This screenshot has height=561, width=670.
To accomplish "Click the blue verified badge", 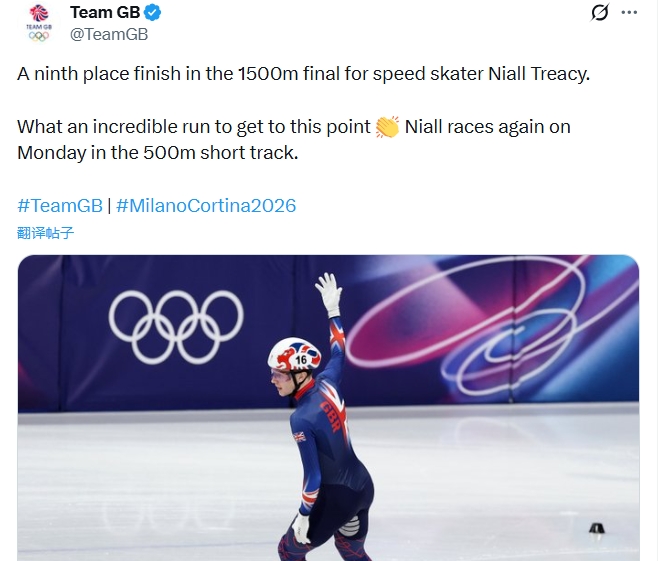I will [x=154, y=13].
